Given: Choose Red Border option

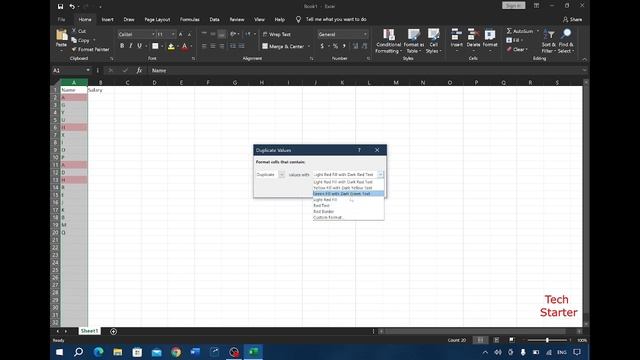Looking at the screenshot, I should [x=348, y=211].
